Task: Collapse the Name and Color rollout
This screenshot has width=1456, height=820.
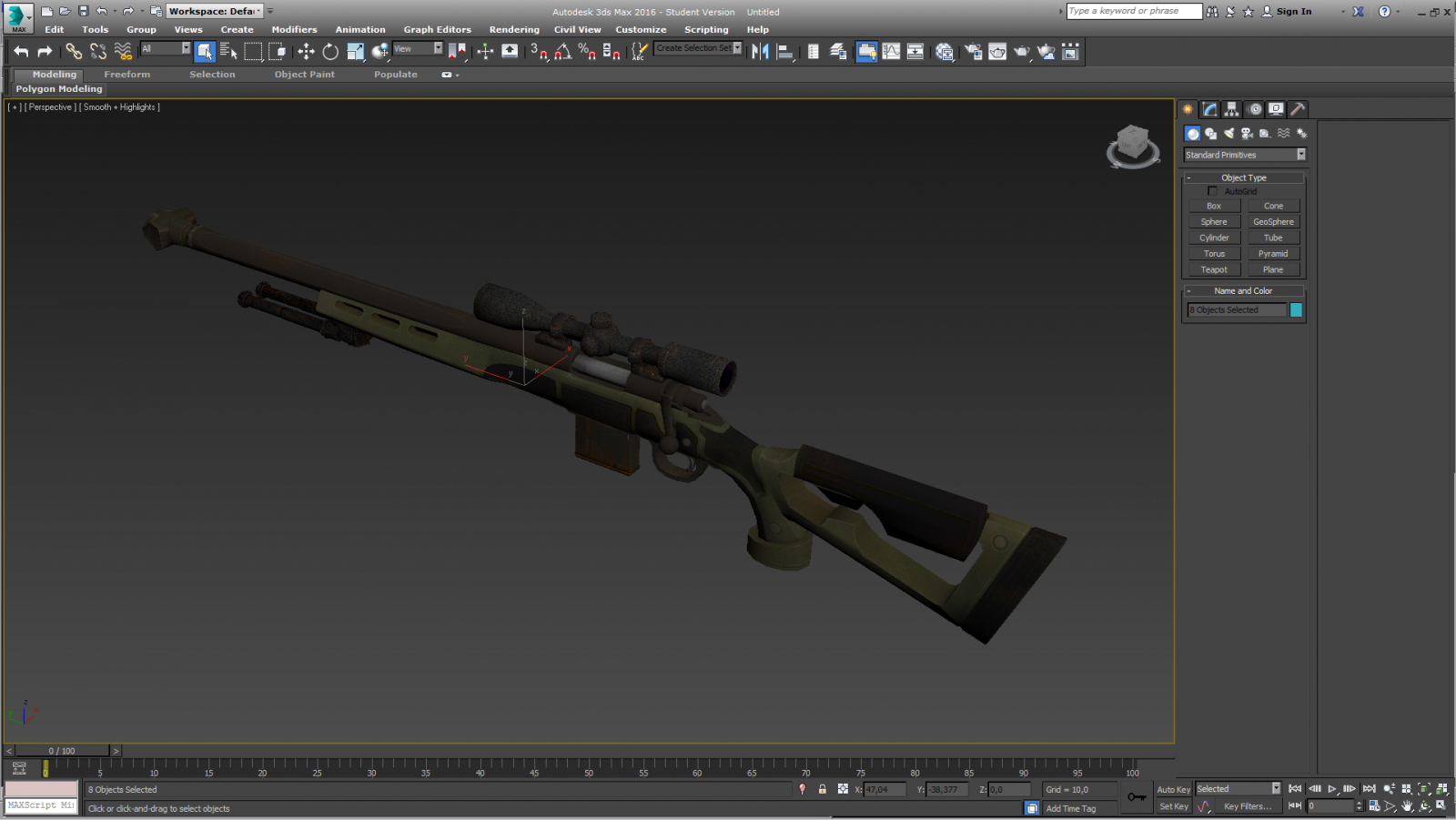Action: tap(1243, 291)
